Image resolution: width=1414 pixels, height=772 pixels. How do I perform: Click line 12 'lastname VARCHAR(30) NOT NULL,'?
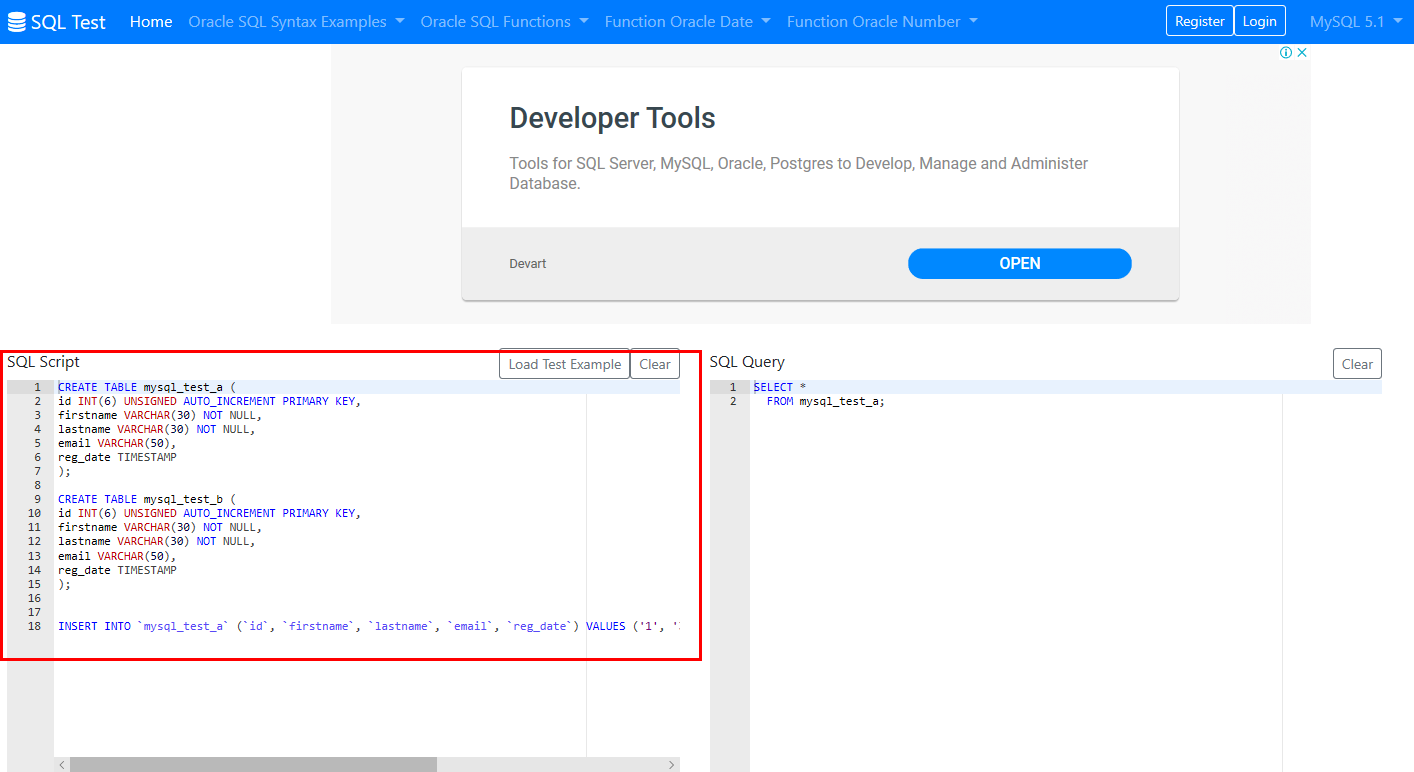point(157,541)
